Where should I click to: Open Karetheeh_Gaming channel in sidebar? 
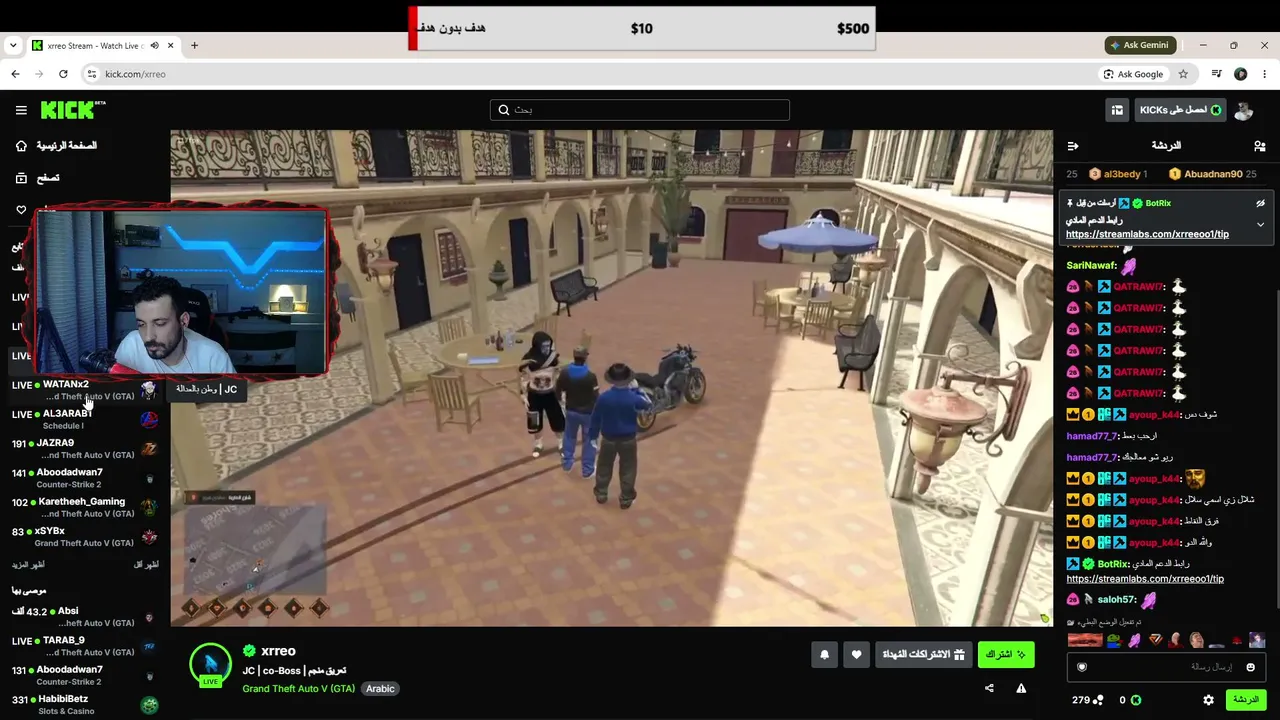pyautogui.click(x=85, y=507)
